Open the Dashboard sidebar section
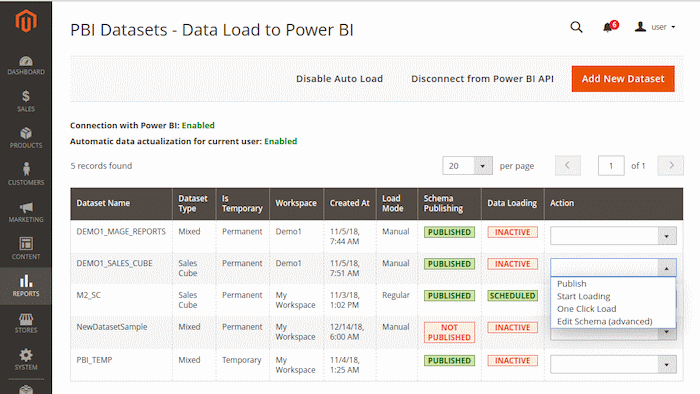The width and height of the screenshot is (700, 394). [x=26, y=66]
